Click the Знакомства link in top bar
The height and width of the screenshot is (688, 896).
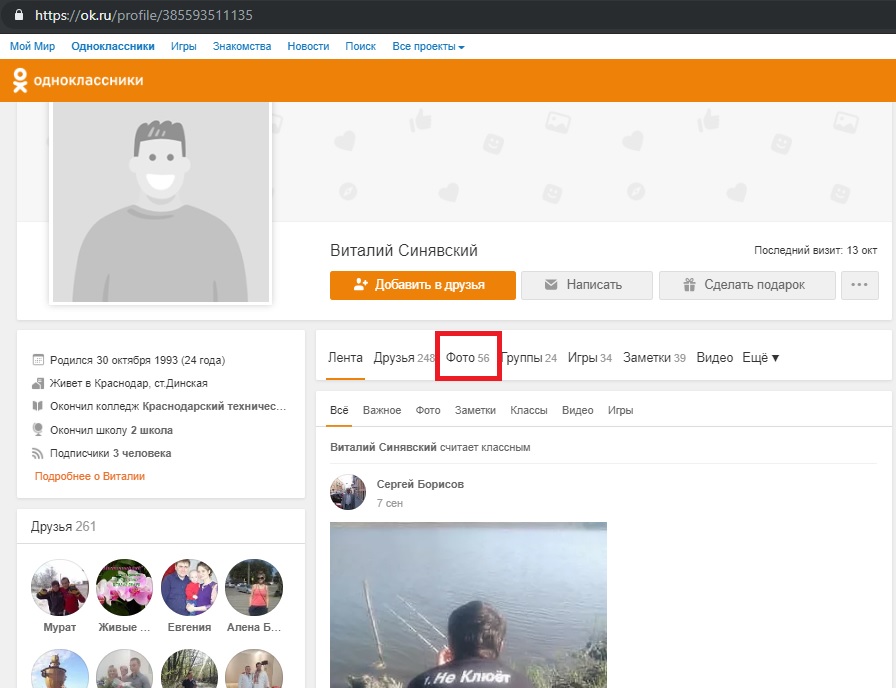(242, 46)
